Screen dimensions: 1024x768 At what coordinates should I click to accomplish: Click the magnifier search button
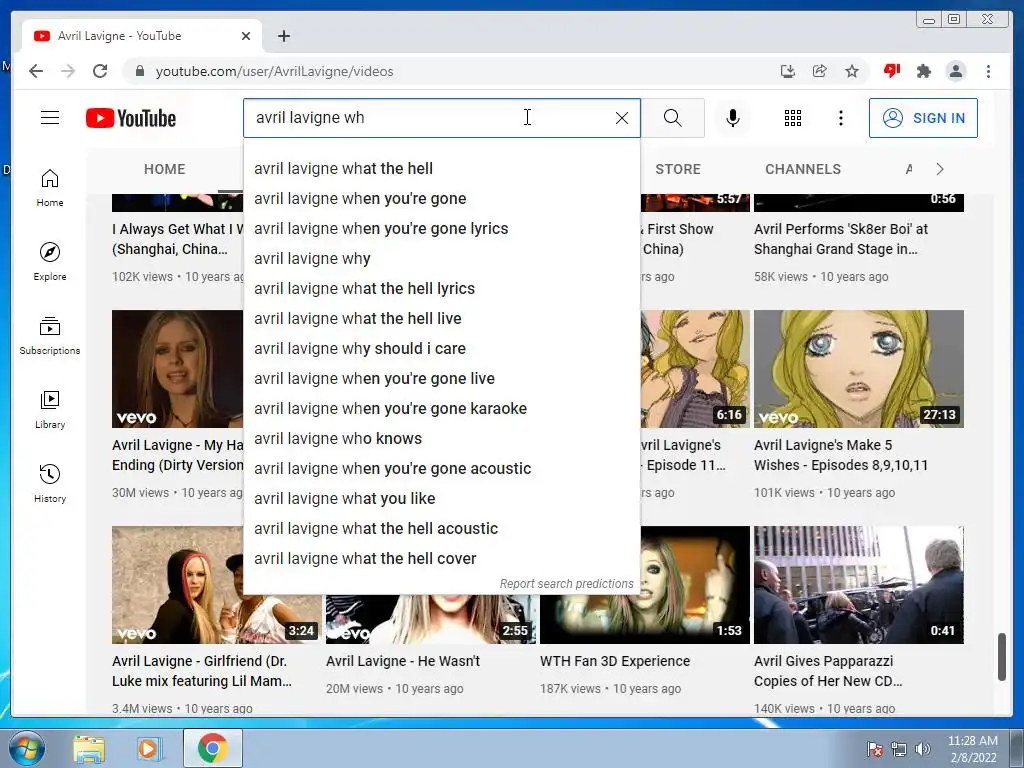point(673,118)
